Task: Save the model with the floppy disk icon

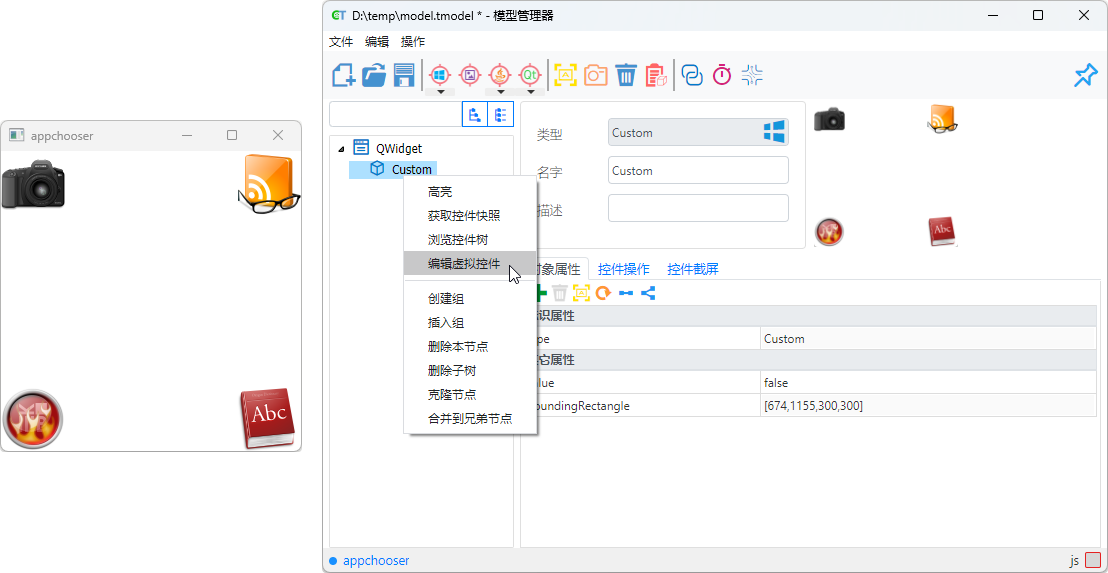Action: click(x=404, y=75)
